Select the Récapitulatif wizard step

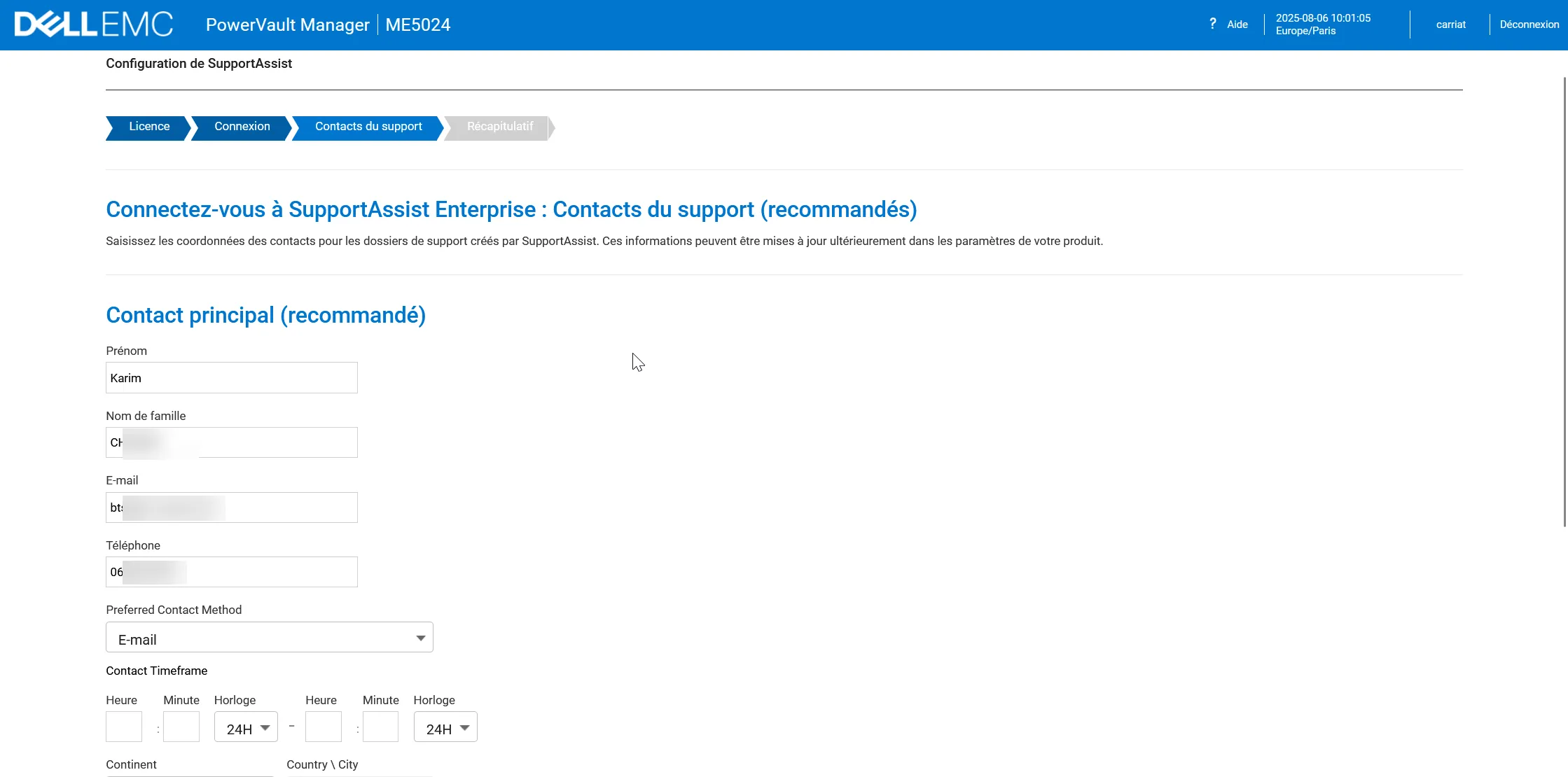pyautogui.click(x=499, y=127)
